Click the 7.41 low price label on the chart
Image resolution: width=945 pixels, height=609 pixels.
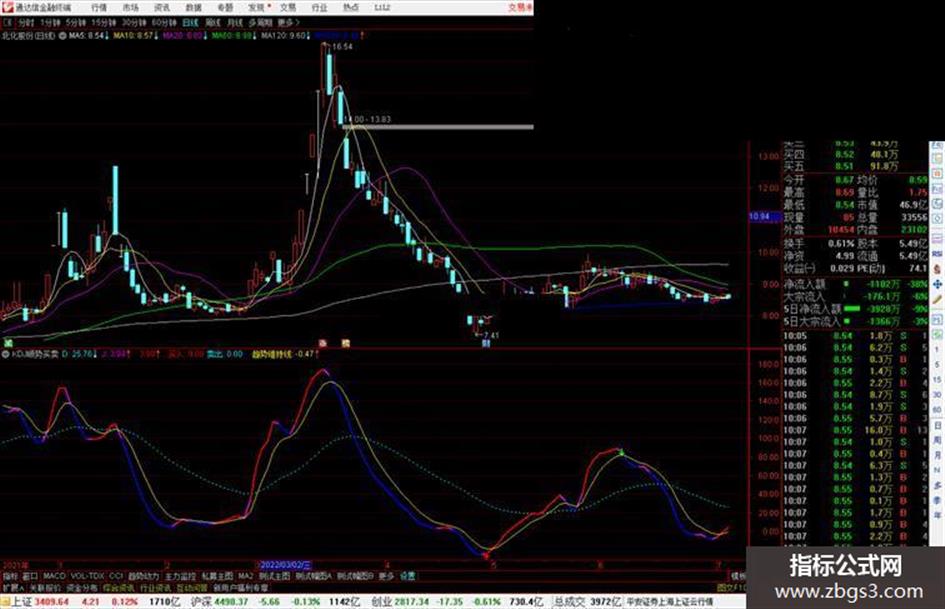(x=491, y=335)
